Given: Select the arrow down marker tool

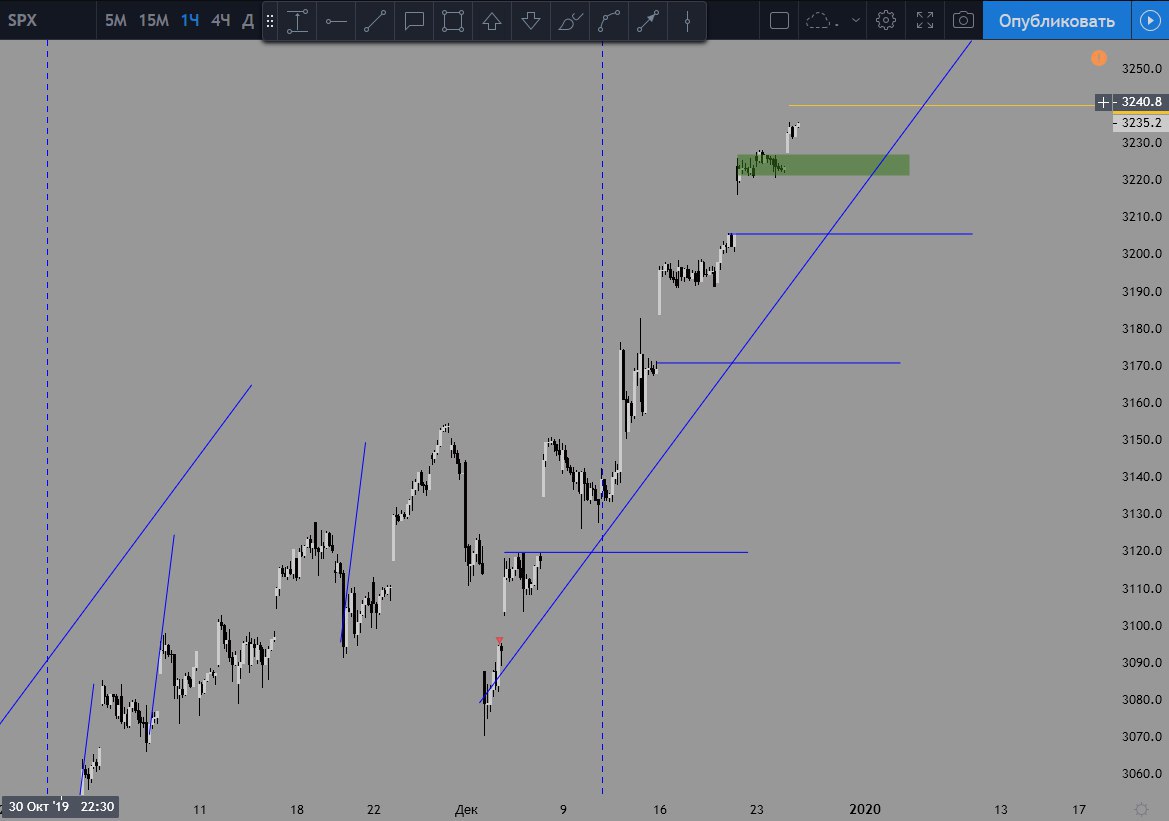Looking at the screenshot, I should pyautogui.click(x=531, y=21).
